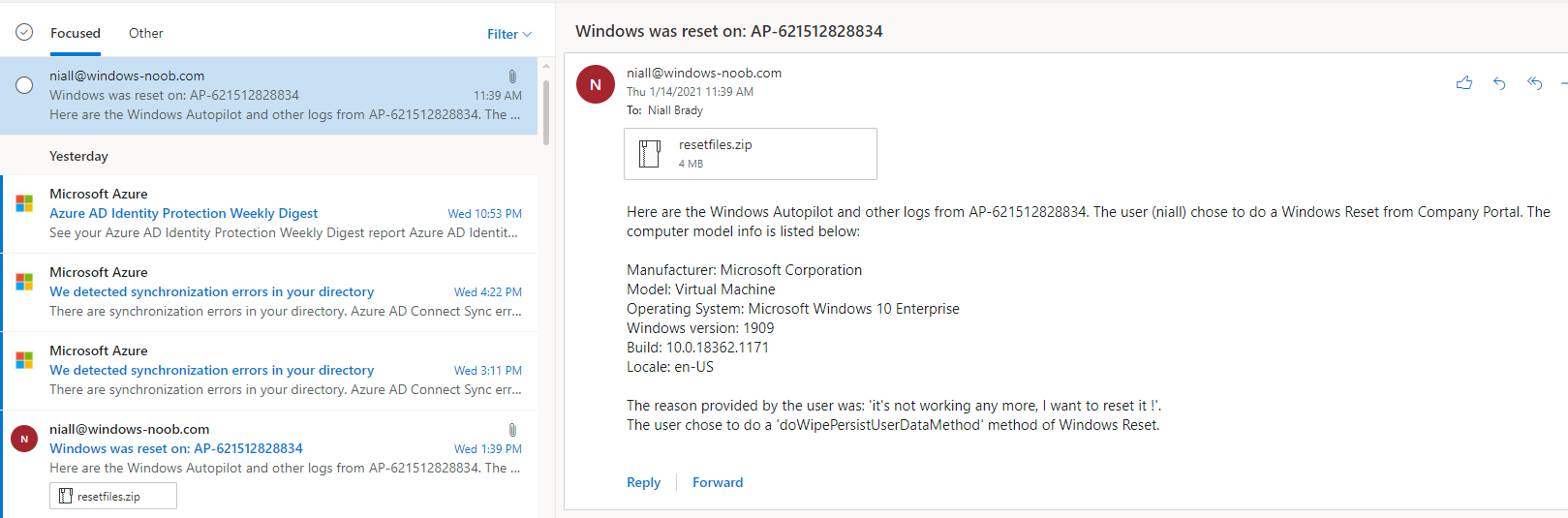
Task: Open the Filter dropdown
Action: pos(509,34)
